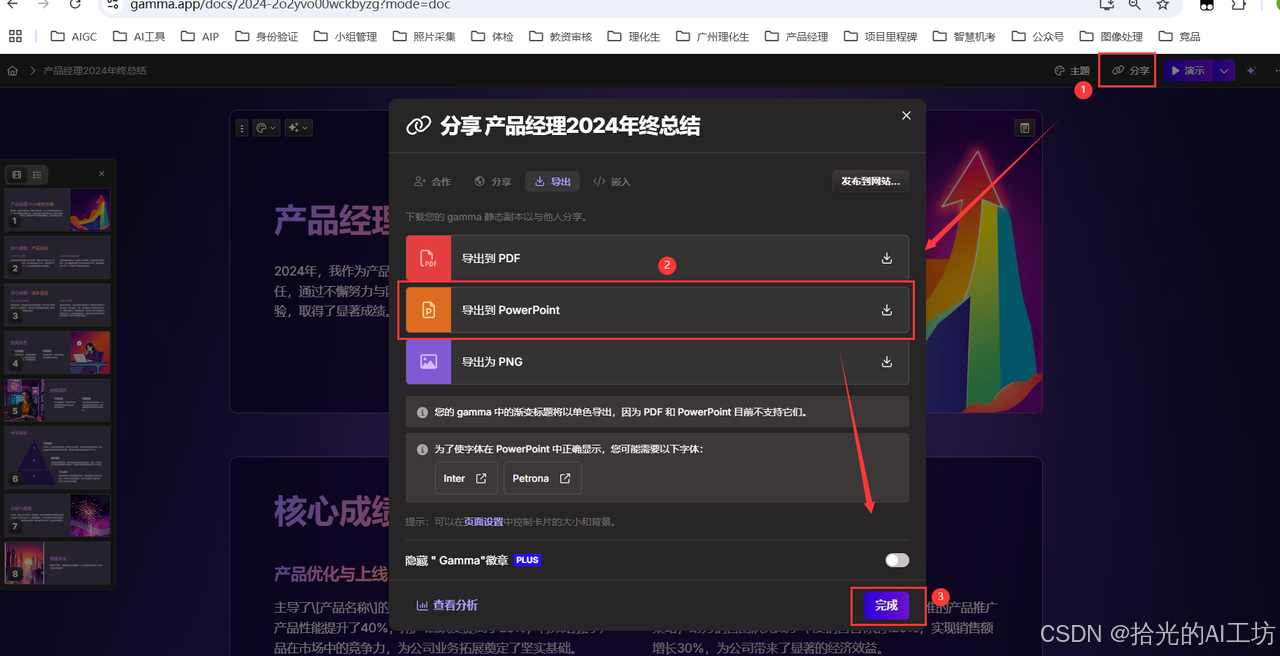Click the PLUS badge beside Gamma 徽章
The width and height of the screenshot is (1280, 656).
(x=528, y=560)
